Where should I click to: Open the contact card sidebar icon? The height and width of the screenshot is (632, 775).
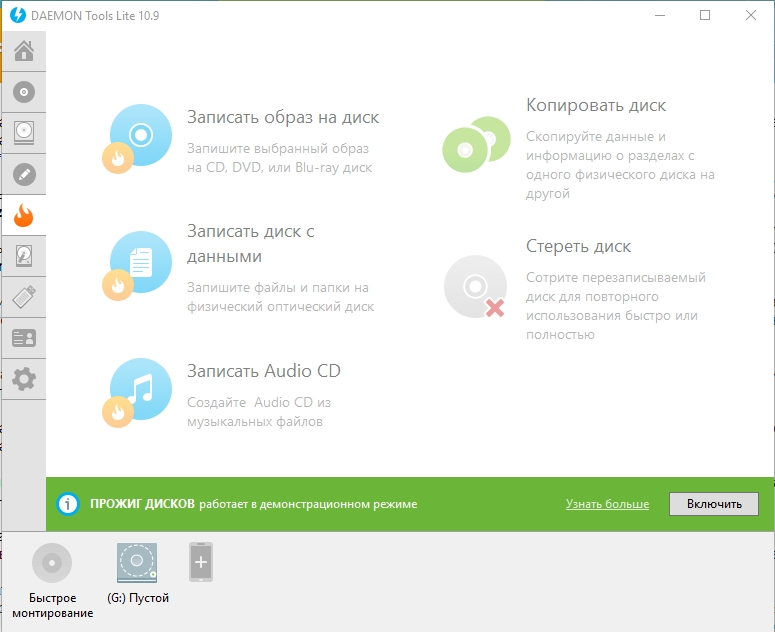click(x=24, y=338)
